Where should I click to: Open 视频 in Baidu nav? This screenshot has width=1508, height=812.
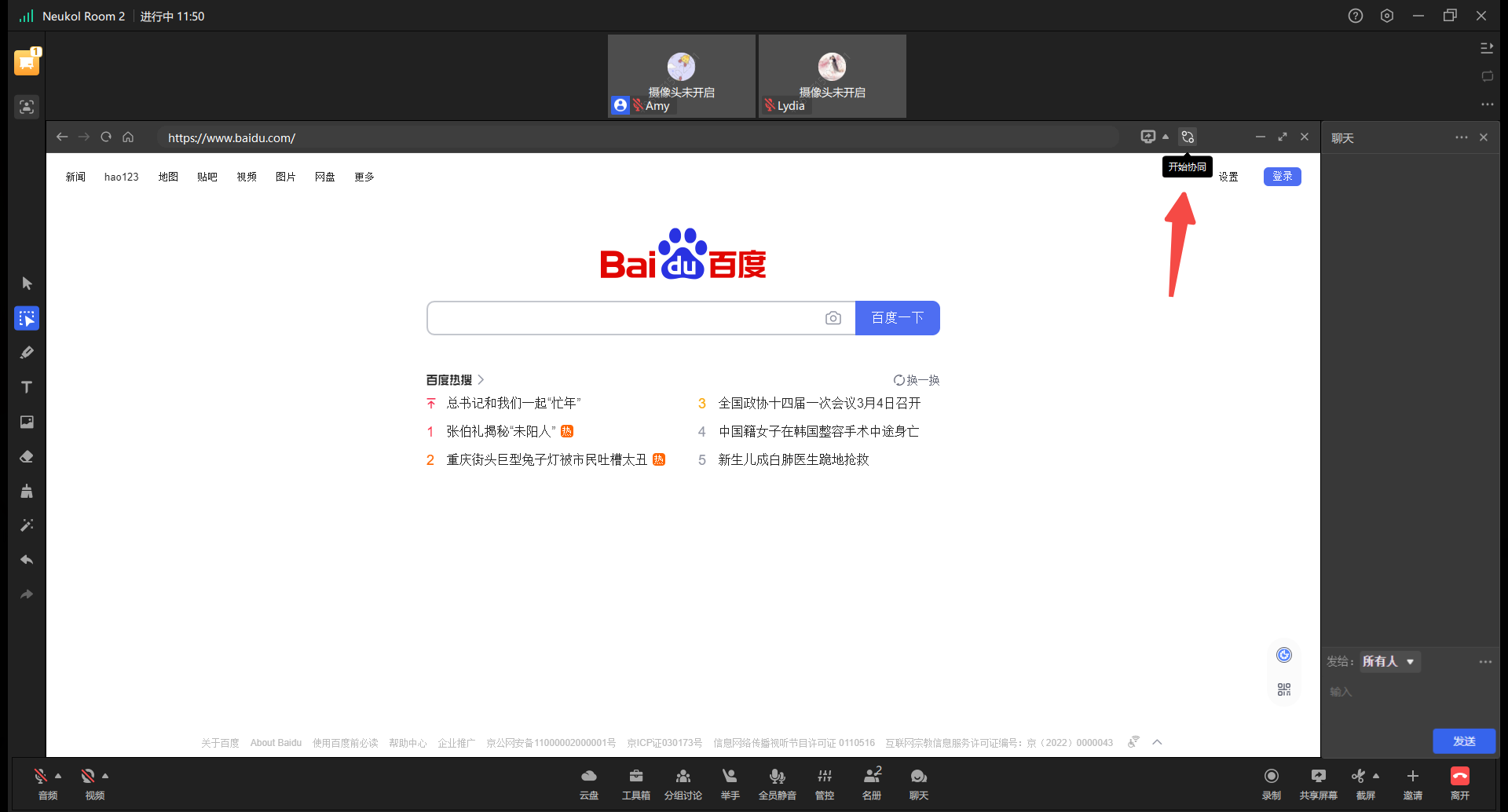pos(247,177)
